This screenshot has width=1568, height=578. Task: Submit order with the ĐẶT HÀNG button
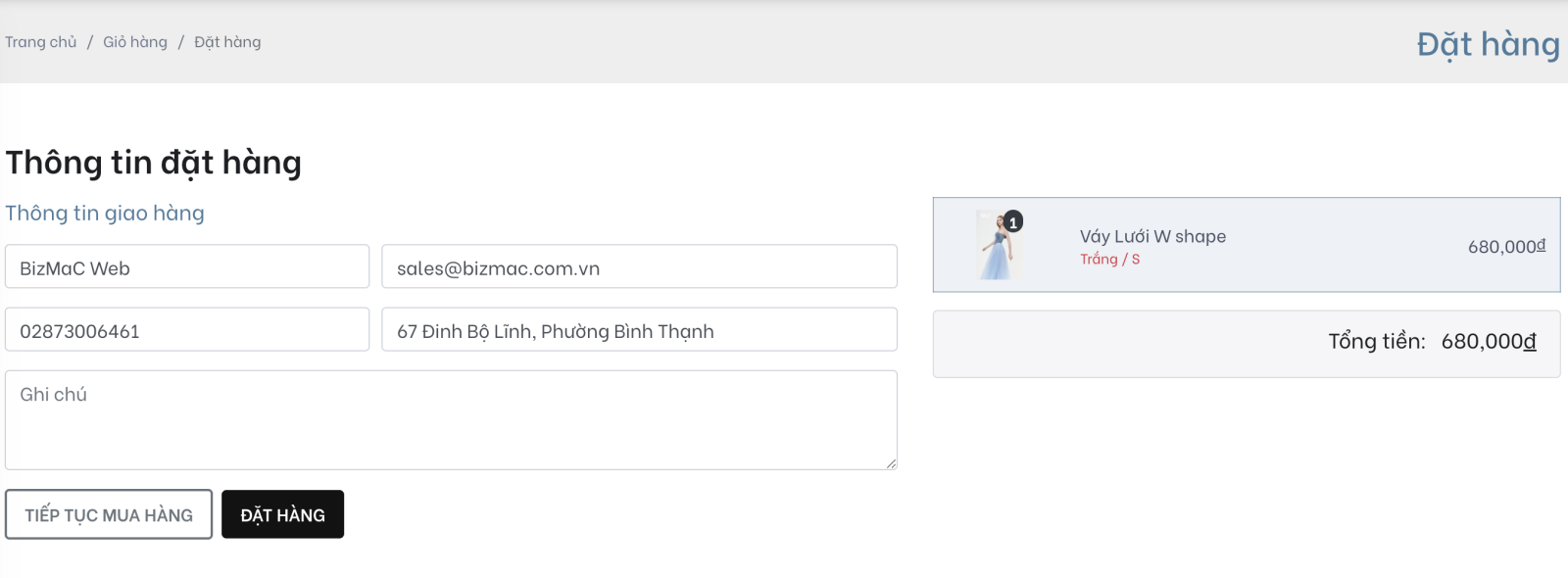[x=282, y=514]
